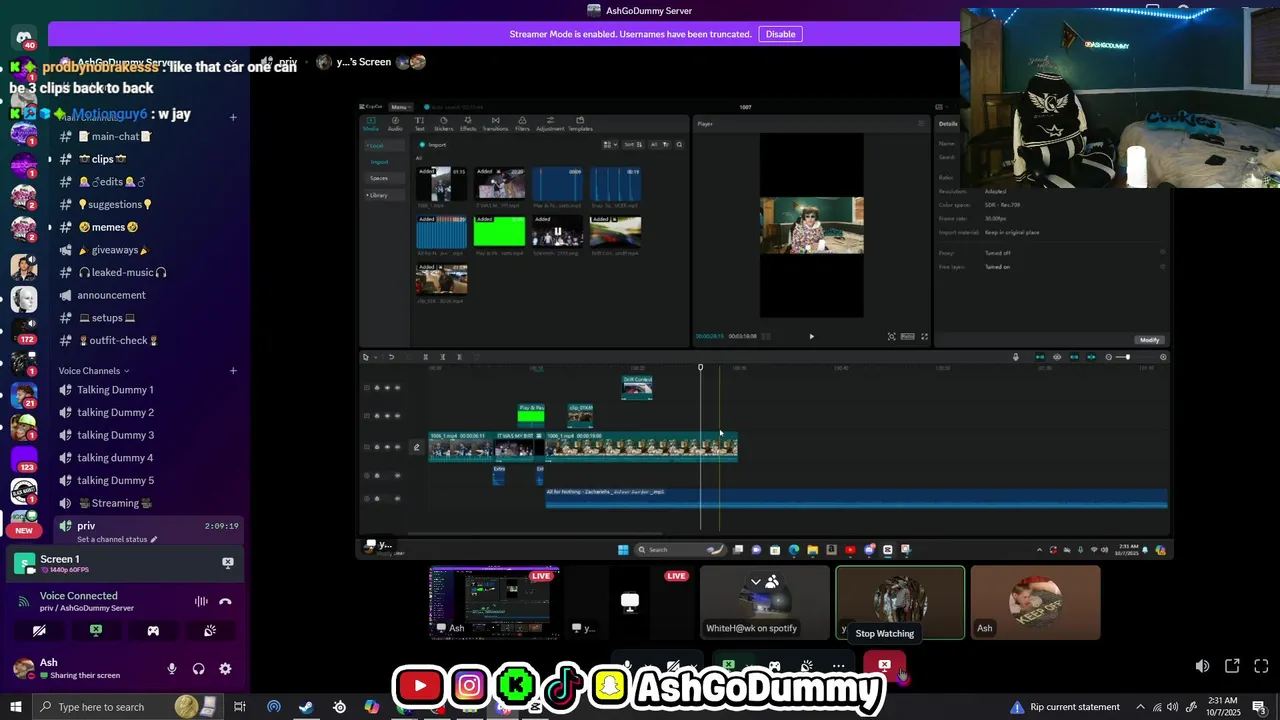Select the WhiteH@wk on spotify participant tile
Screen dimensions: 1280x720
pos(765,602)
